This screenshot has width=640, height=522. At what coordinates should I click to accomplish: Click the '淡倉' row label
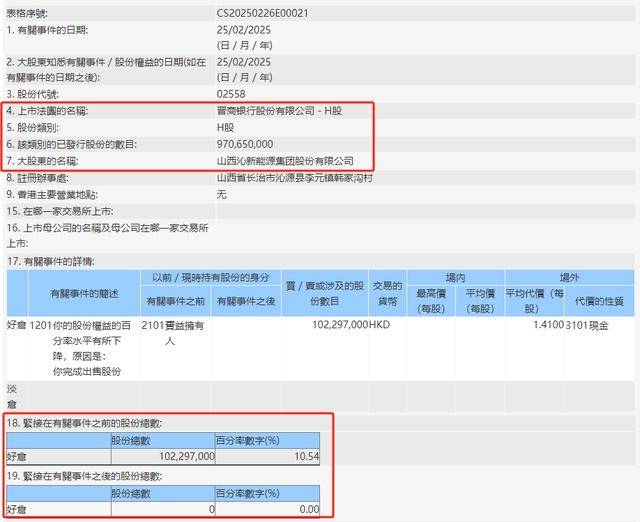coord(12,396)
